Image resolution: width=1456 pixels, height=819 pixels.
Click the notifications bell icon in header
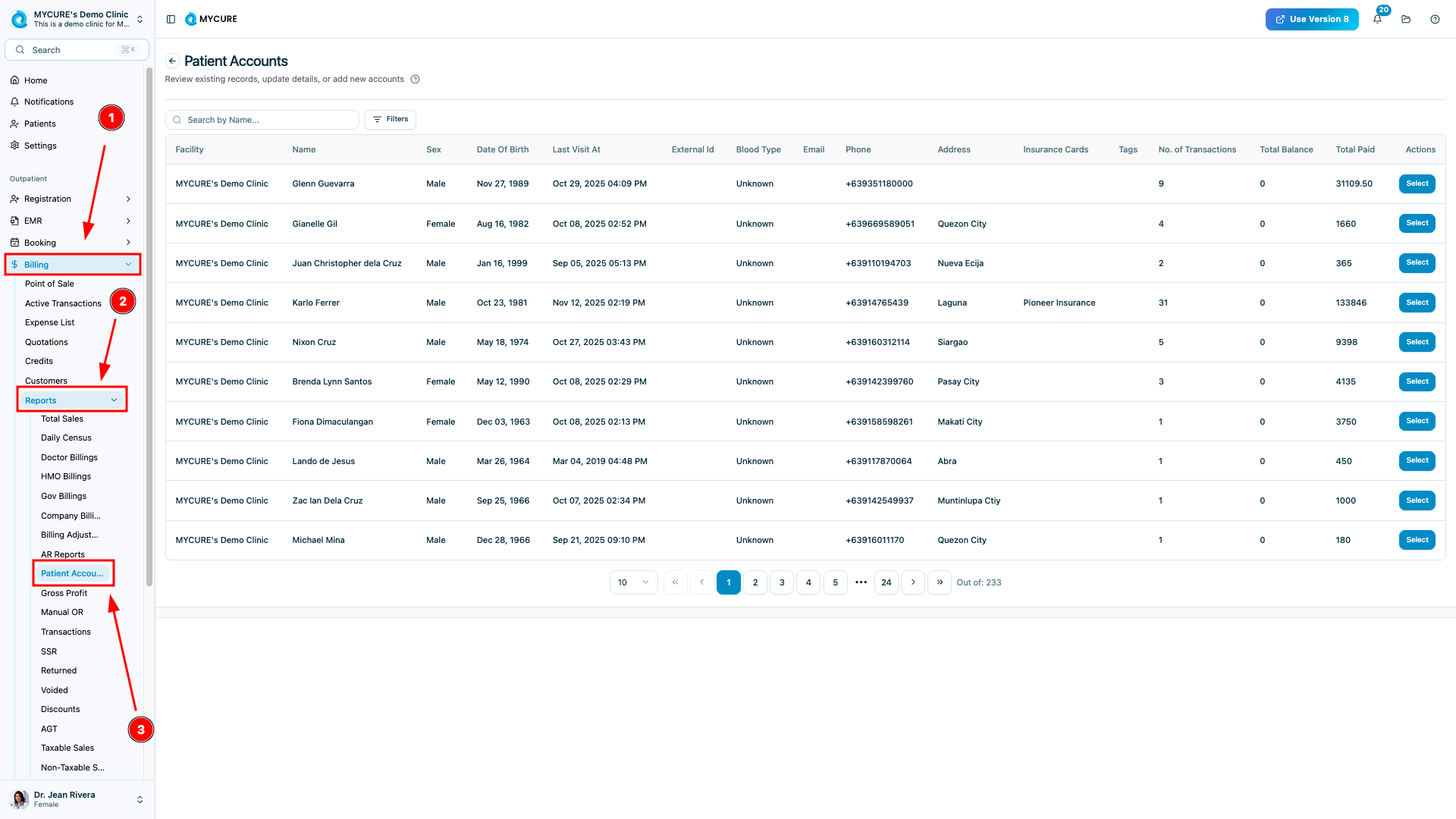click(1377, 20)
